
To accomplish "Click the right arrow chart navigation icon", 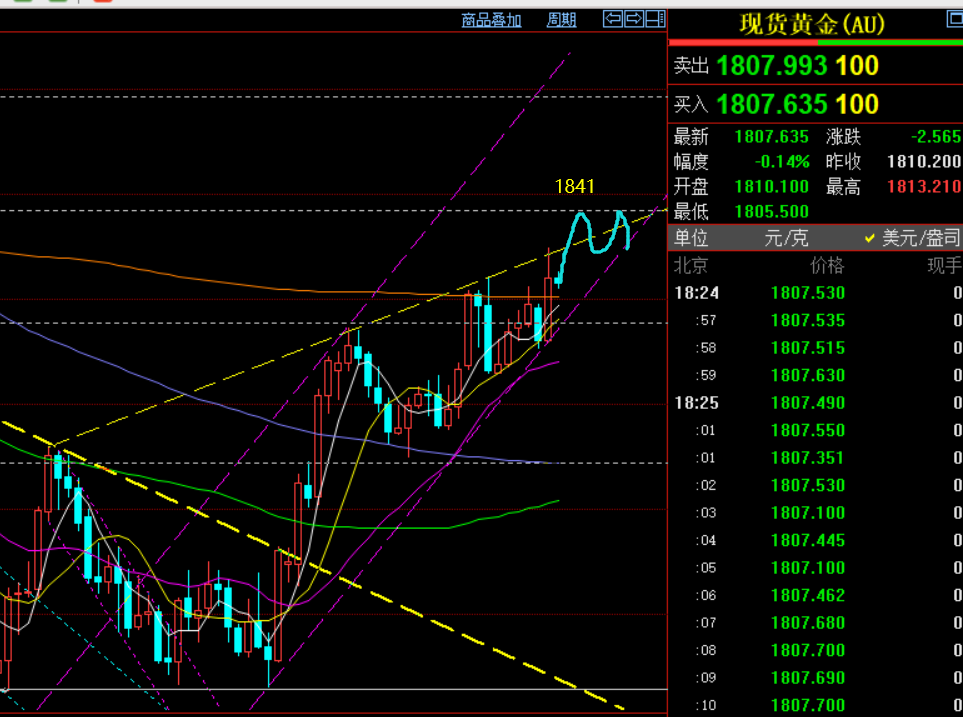I will click(x=634, y=19).
